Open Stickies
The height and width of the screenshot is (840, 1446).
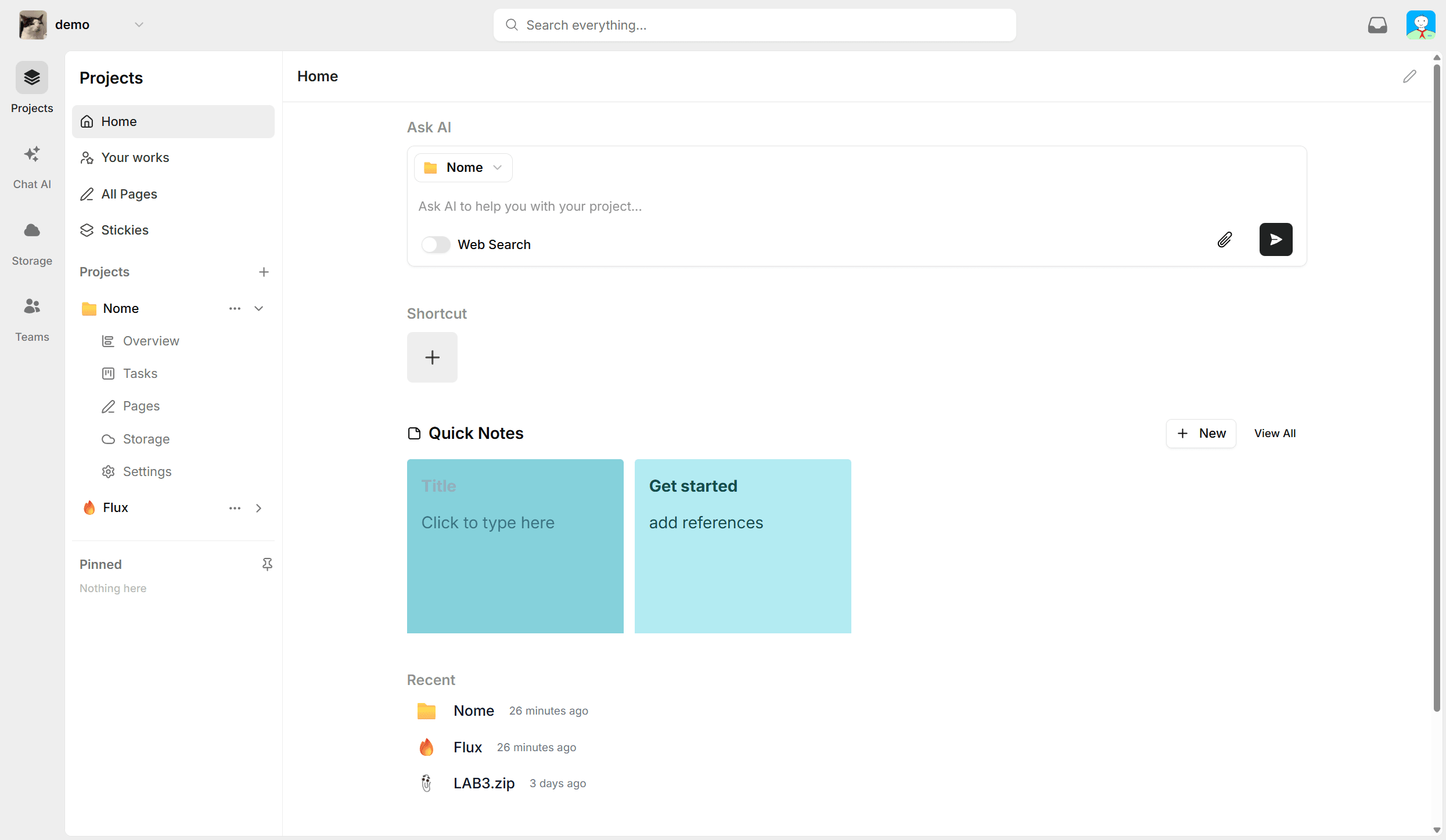(173, 230)
